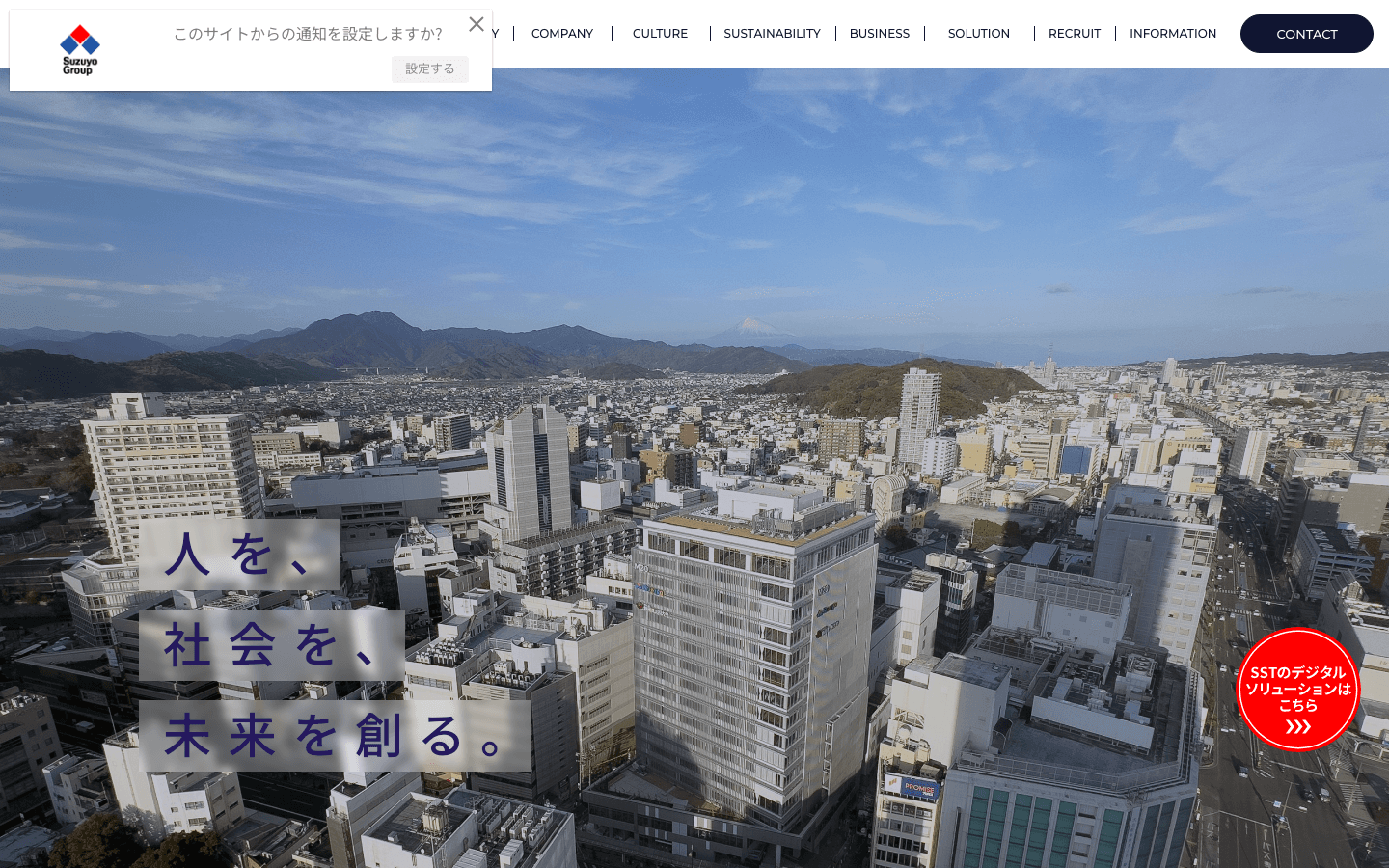
Task: Click the notification text このサイトからの通知を設定しますか?
Action: [308, 34]
